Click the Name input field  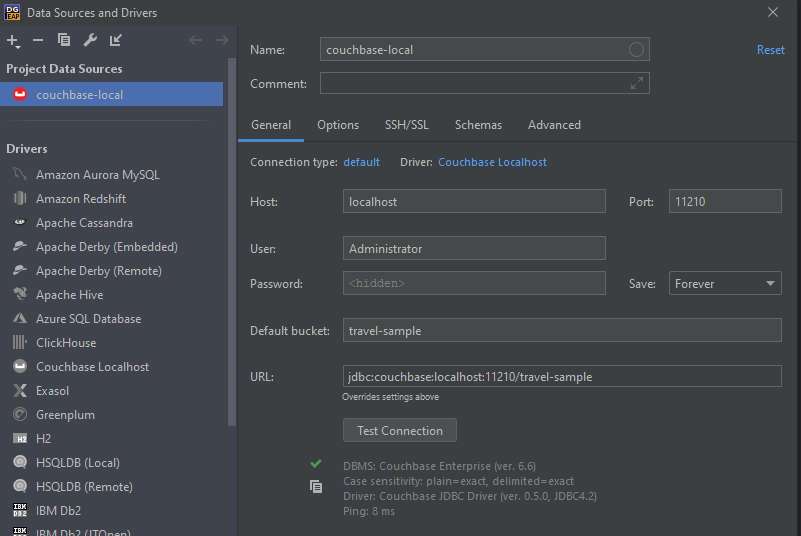tap(484, 50)
